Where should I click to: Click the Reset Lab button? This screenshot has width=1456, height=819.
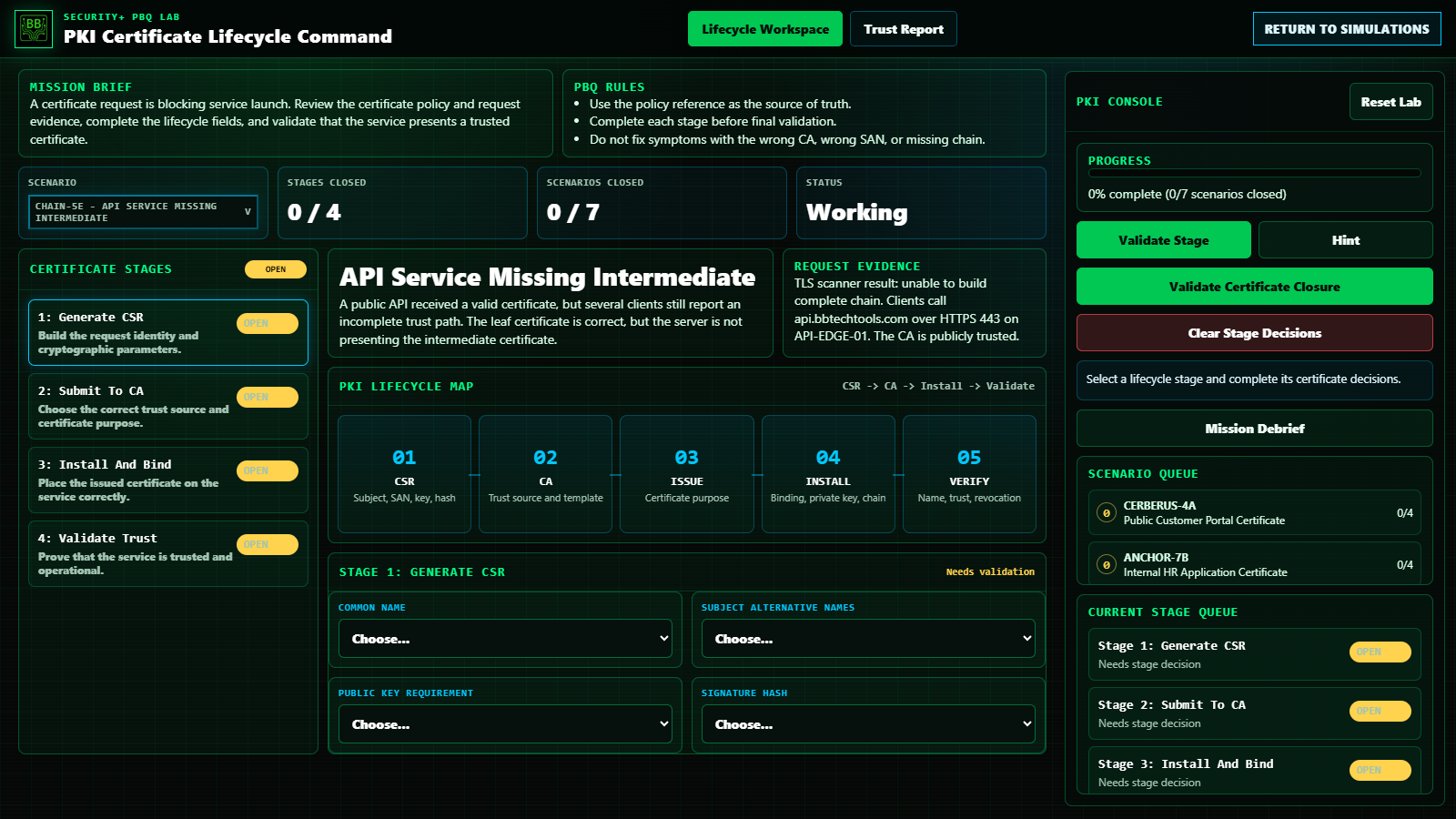(x=1391, y=102)
